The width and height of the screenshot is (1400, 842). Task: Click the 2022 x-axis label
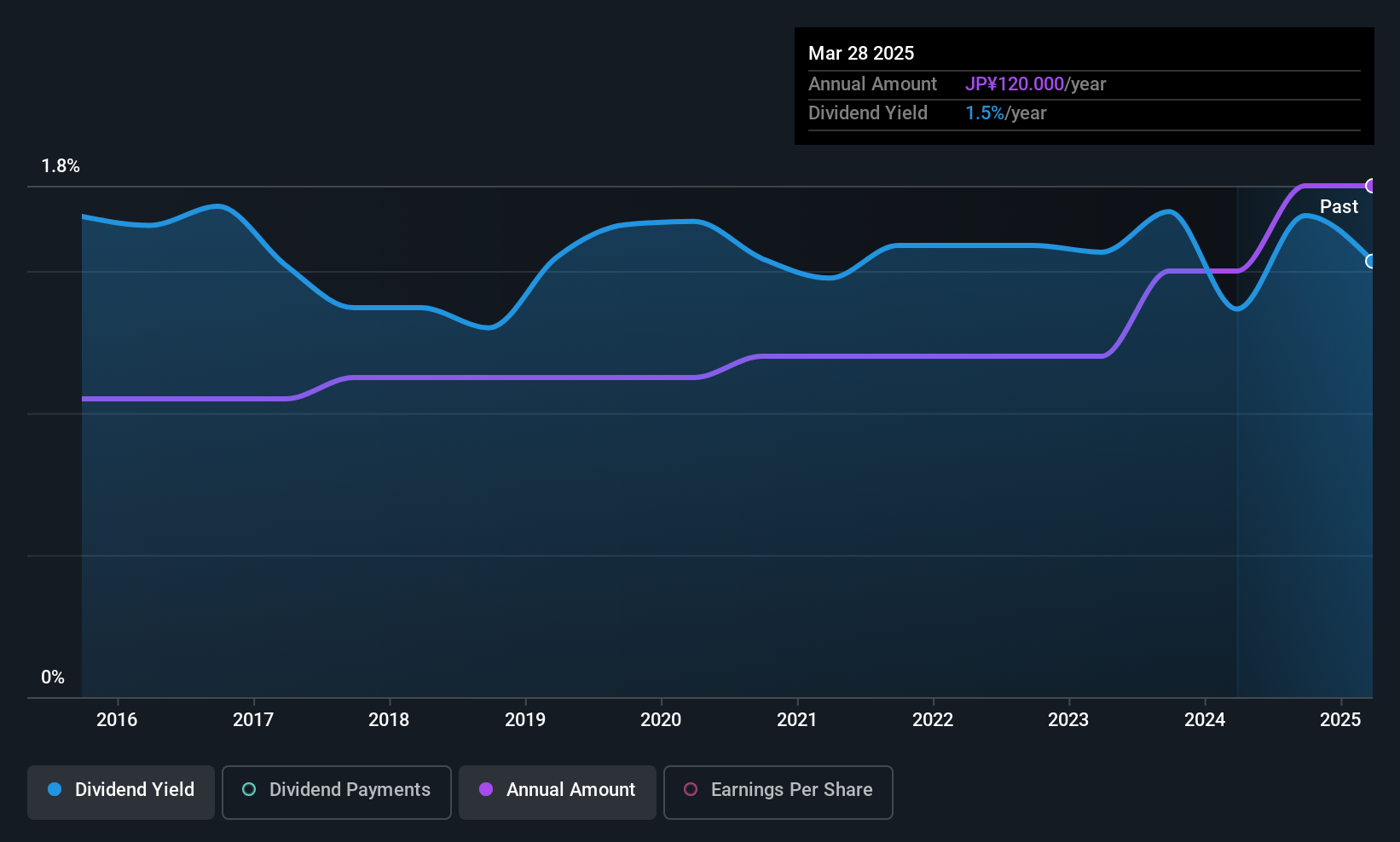tap(933, 720)
